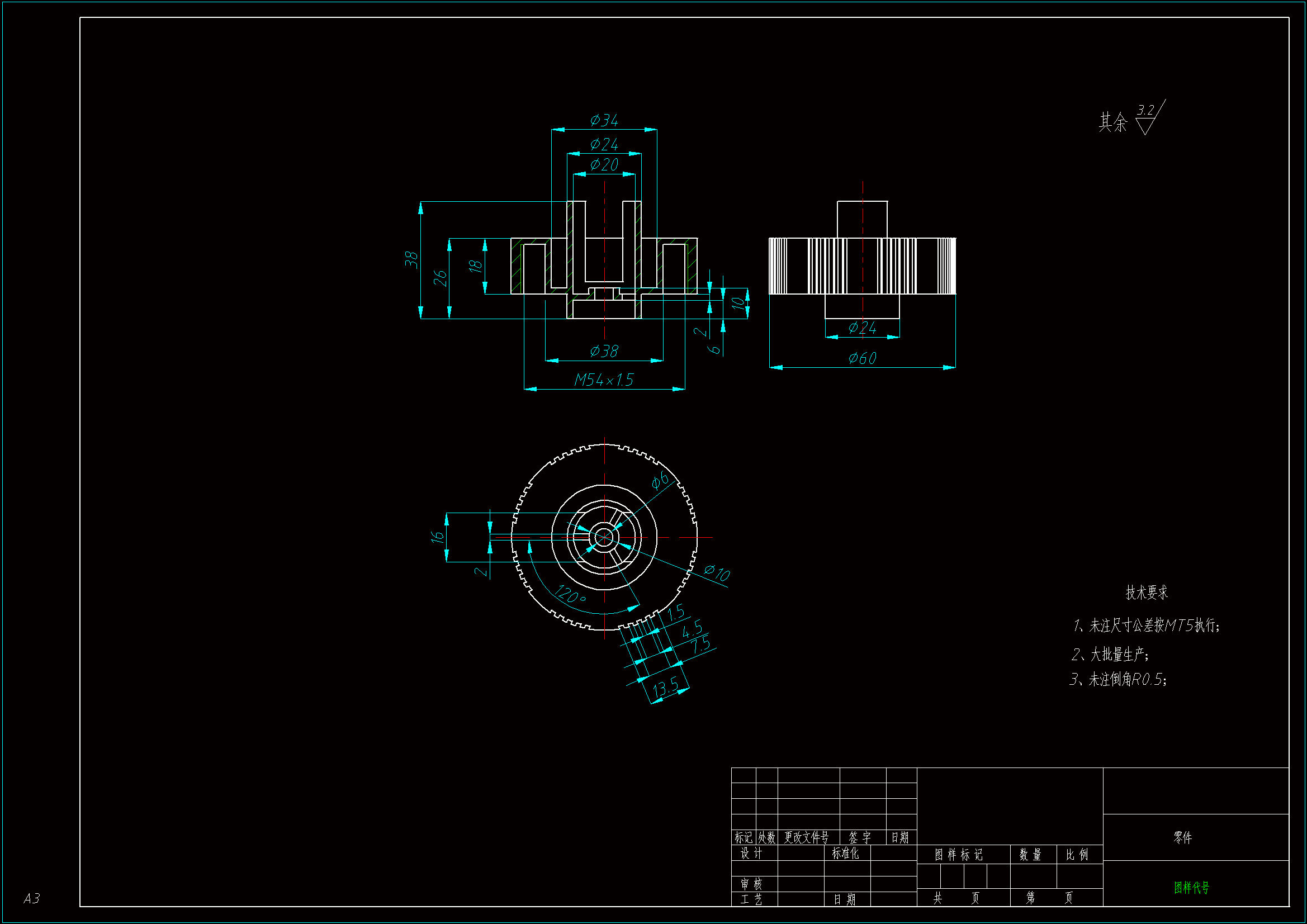
Task: Select the 比例 scale cell label
Action: tap(1077, 855)
